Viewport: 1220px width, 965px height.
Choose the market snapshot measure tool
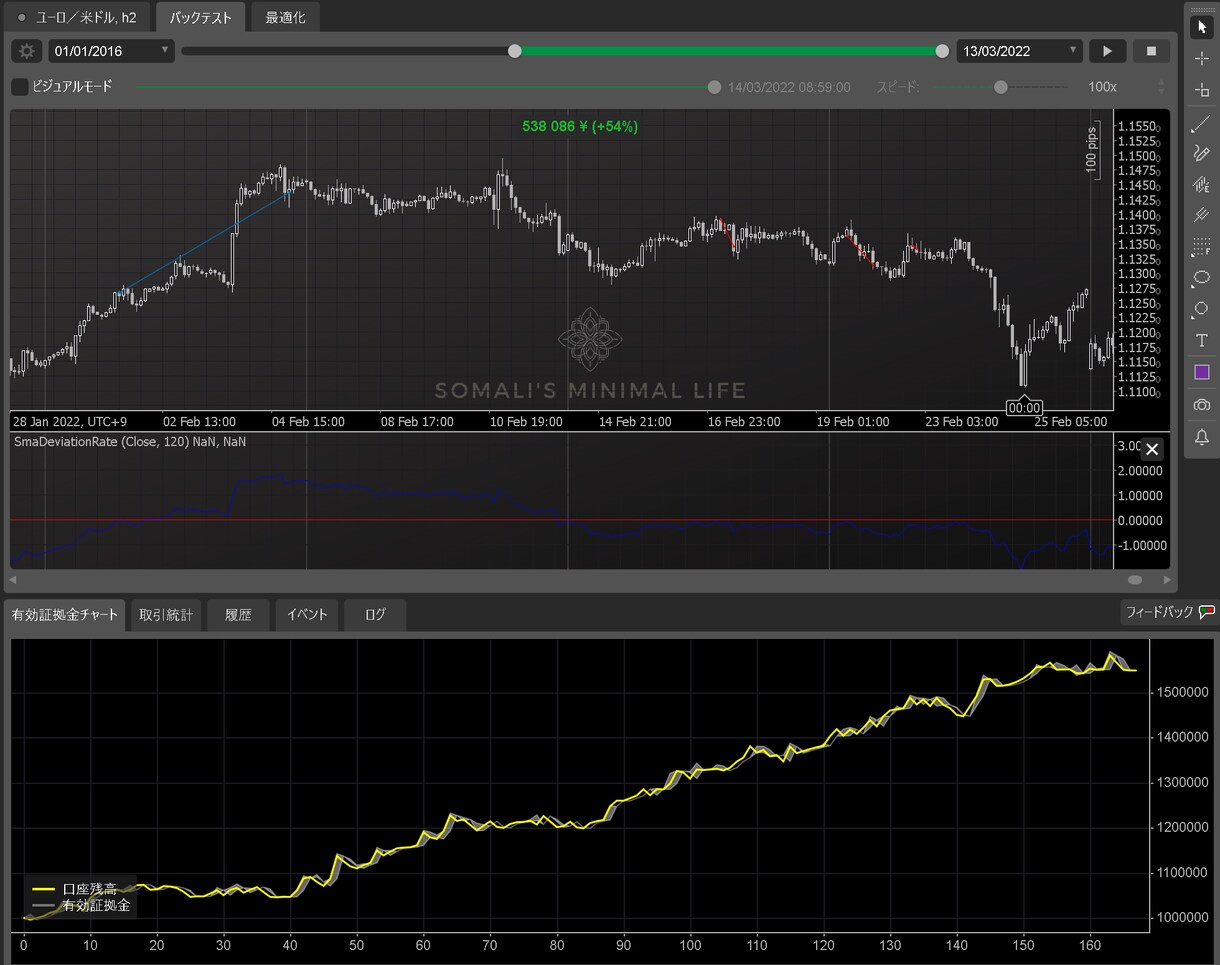coord(1202,91)
